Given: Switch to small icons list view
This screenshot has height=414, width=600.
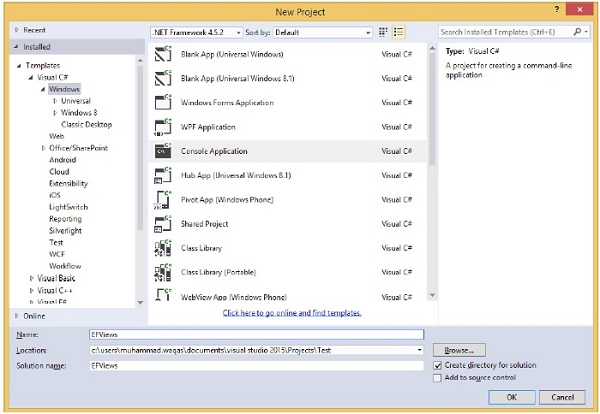Looking at the screenshot, I should click(398, 32).
